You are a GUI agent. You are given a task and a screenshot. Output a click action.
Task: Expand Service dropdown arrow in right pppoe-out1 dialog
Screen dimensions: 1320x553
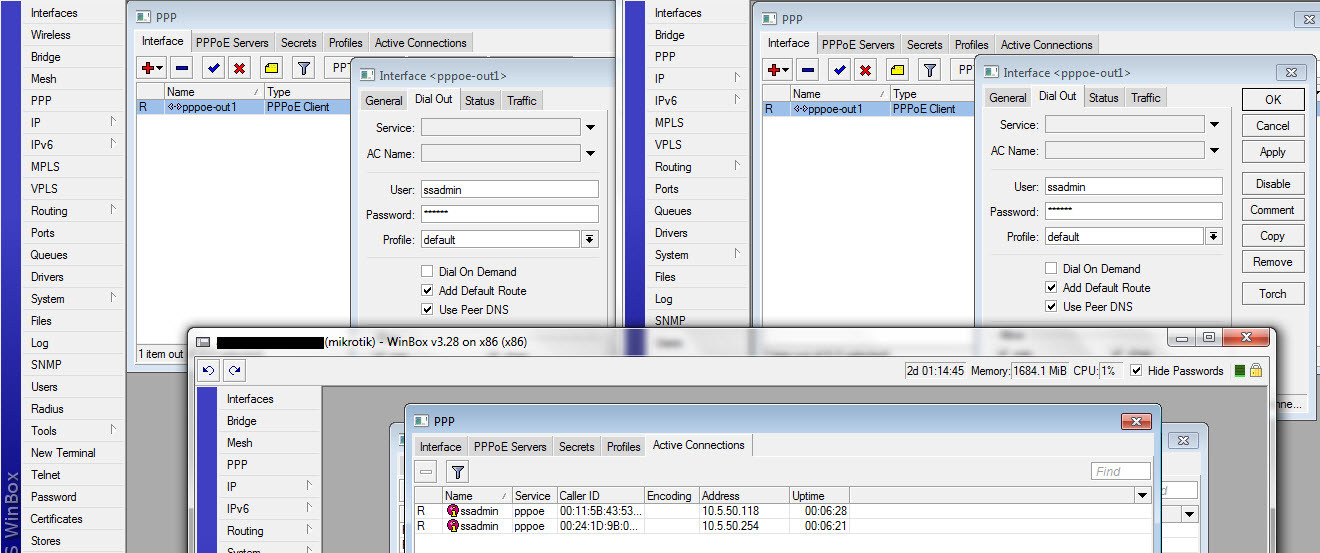(x=1215, y=125)
